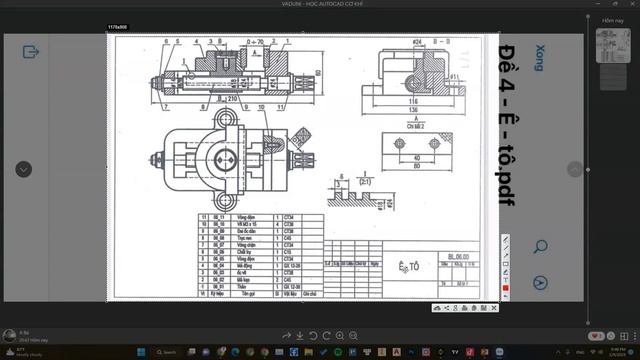Upload screenshot to cloud in Lightshot
This screenshot has height=360, width=640.
[x=437, y=308]
